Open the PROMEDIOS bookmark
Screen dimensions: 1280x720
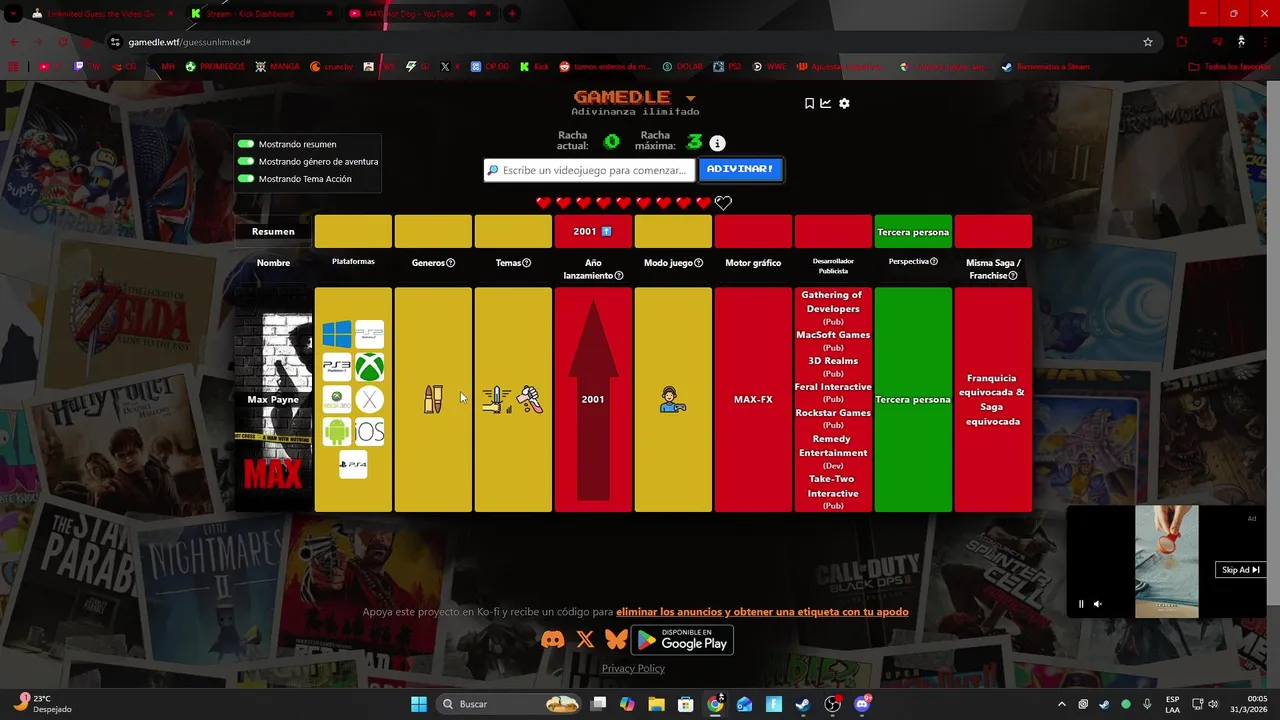(x=215, y=67)
